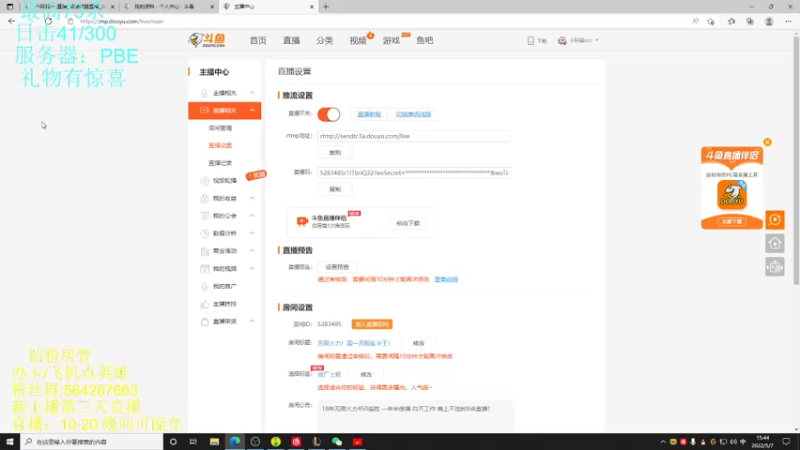Open 鱼吧 in top navigation
Image resolution: width=800 pixels, height=450 pixels.
click(424, 40)
